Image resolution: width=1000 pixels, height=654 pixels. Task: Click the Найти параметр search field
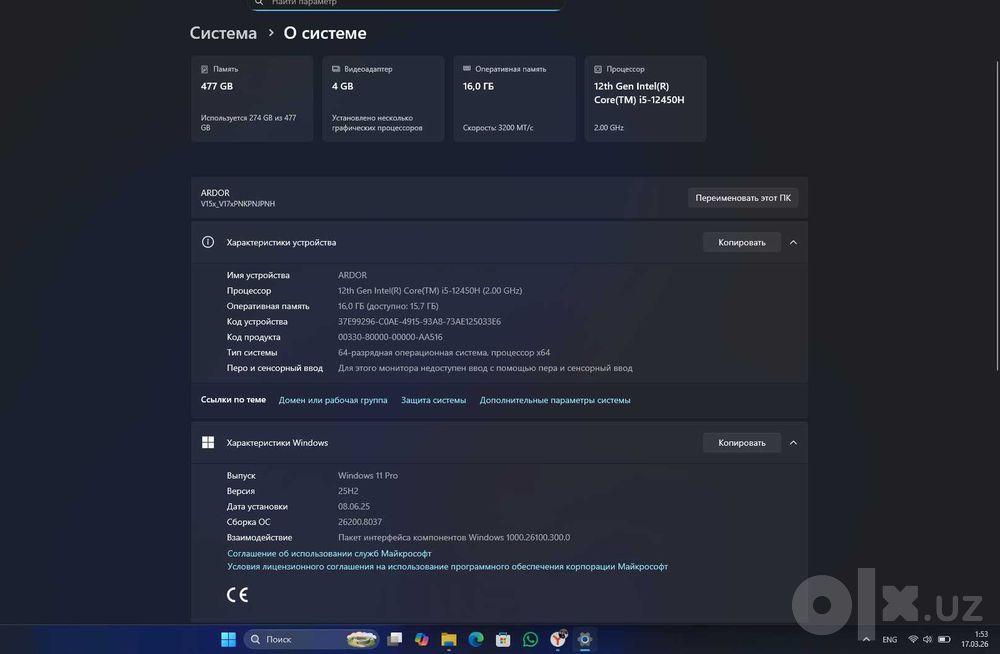[x=406, y=3]
